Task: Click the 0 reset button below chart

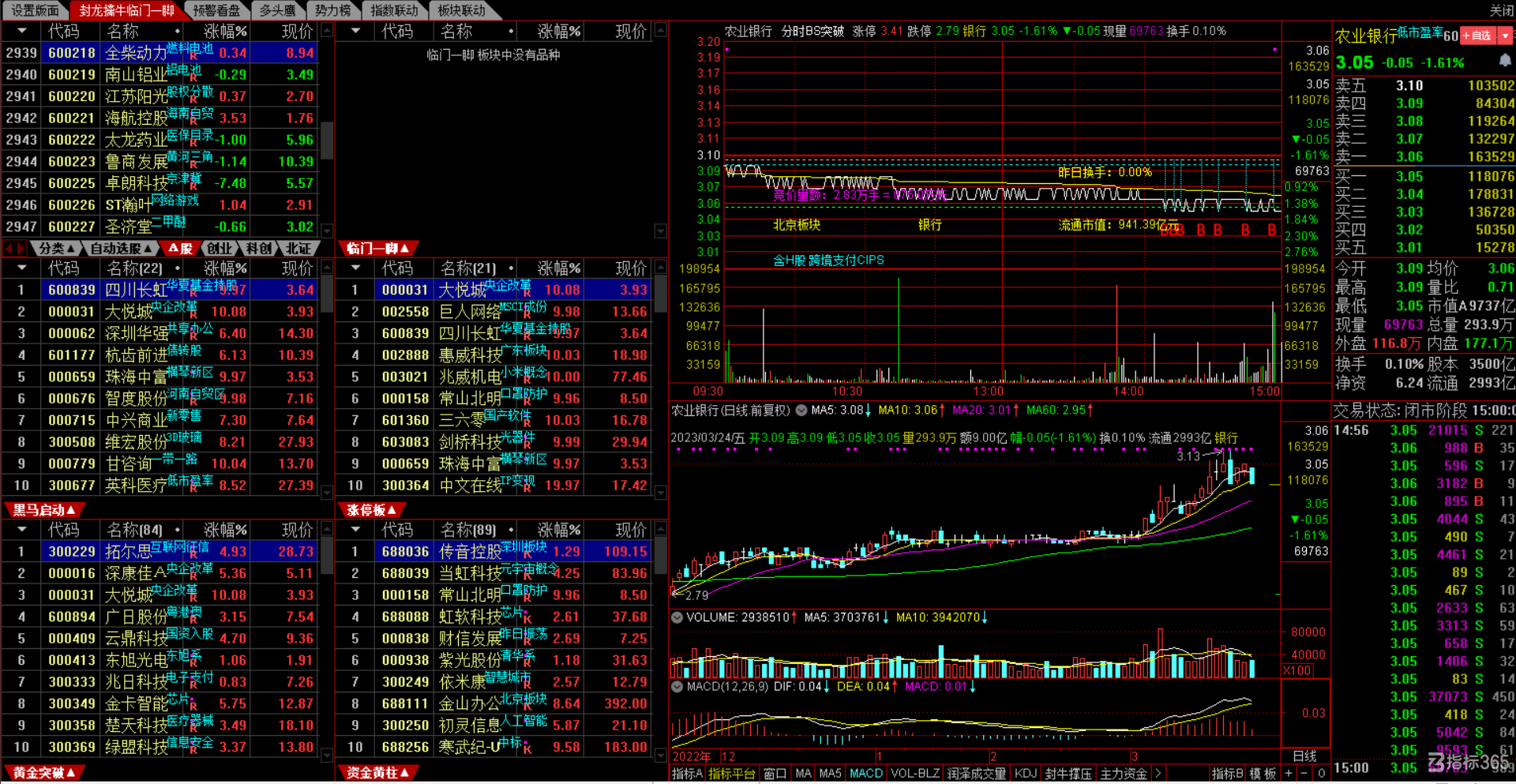Action: click(x=1321, y=774)
